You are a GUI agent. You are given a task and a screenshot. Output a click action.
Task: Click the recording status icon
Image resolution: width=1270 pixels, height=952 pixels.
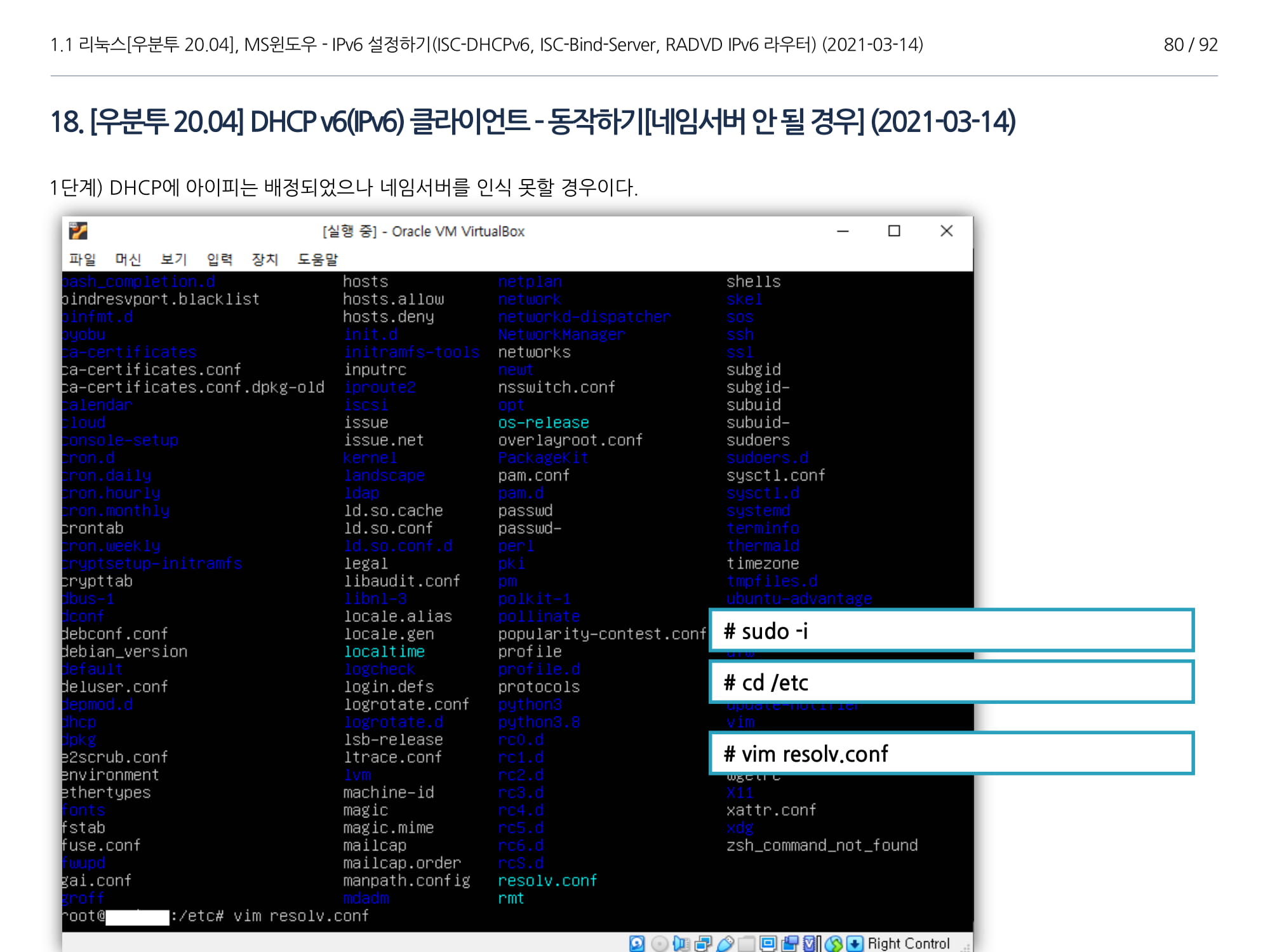pyautogui.click(x=790, y=944)
